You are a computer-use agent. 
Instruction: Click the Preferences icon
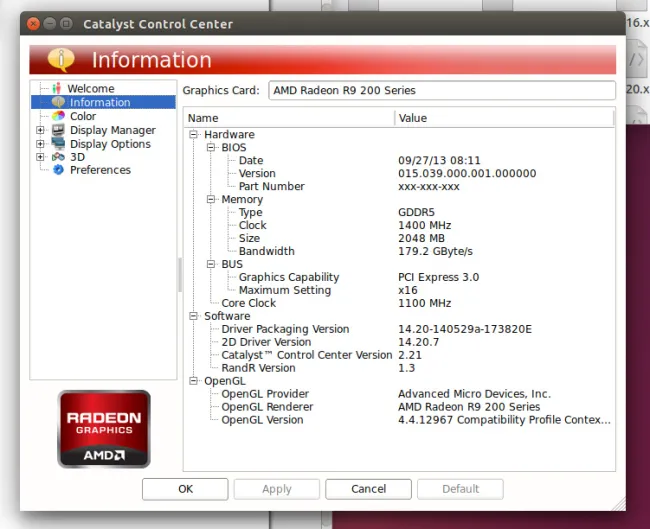tap(58, 170)
